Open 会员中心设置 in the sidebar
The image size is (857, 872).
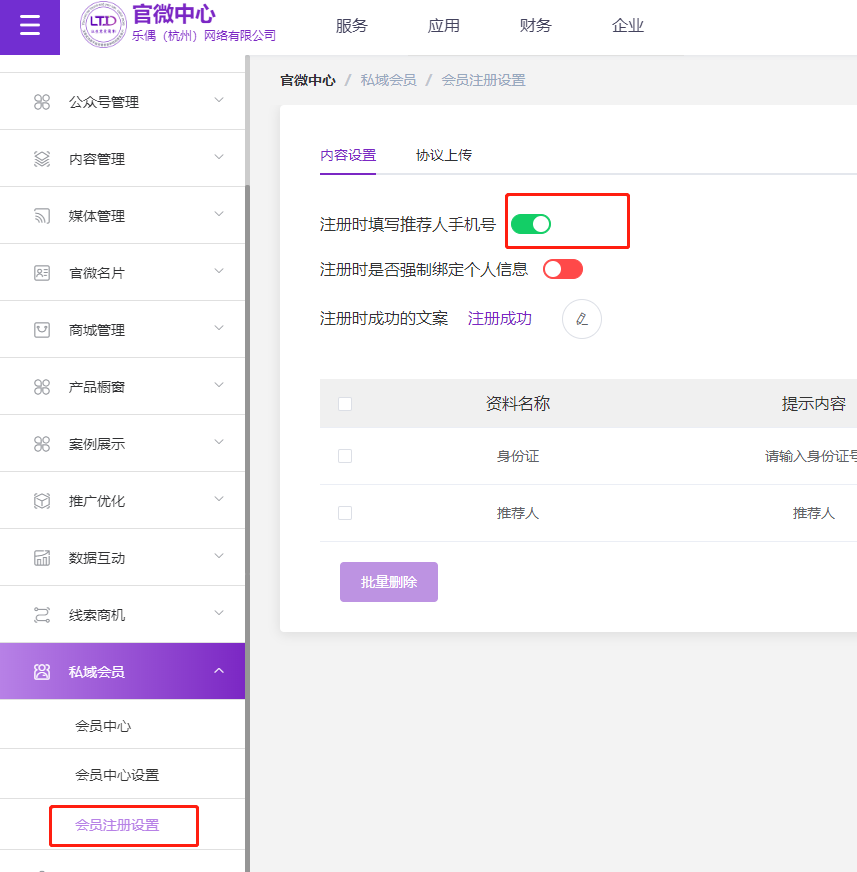coord(117,775)
